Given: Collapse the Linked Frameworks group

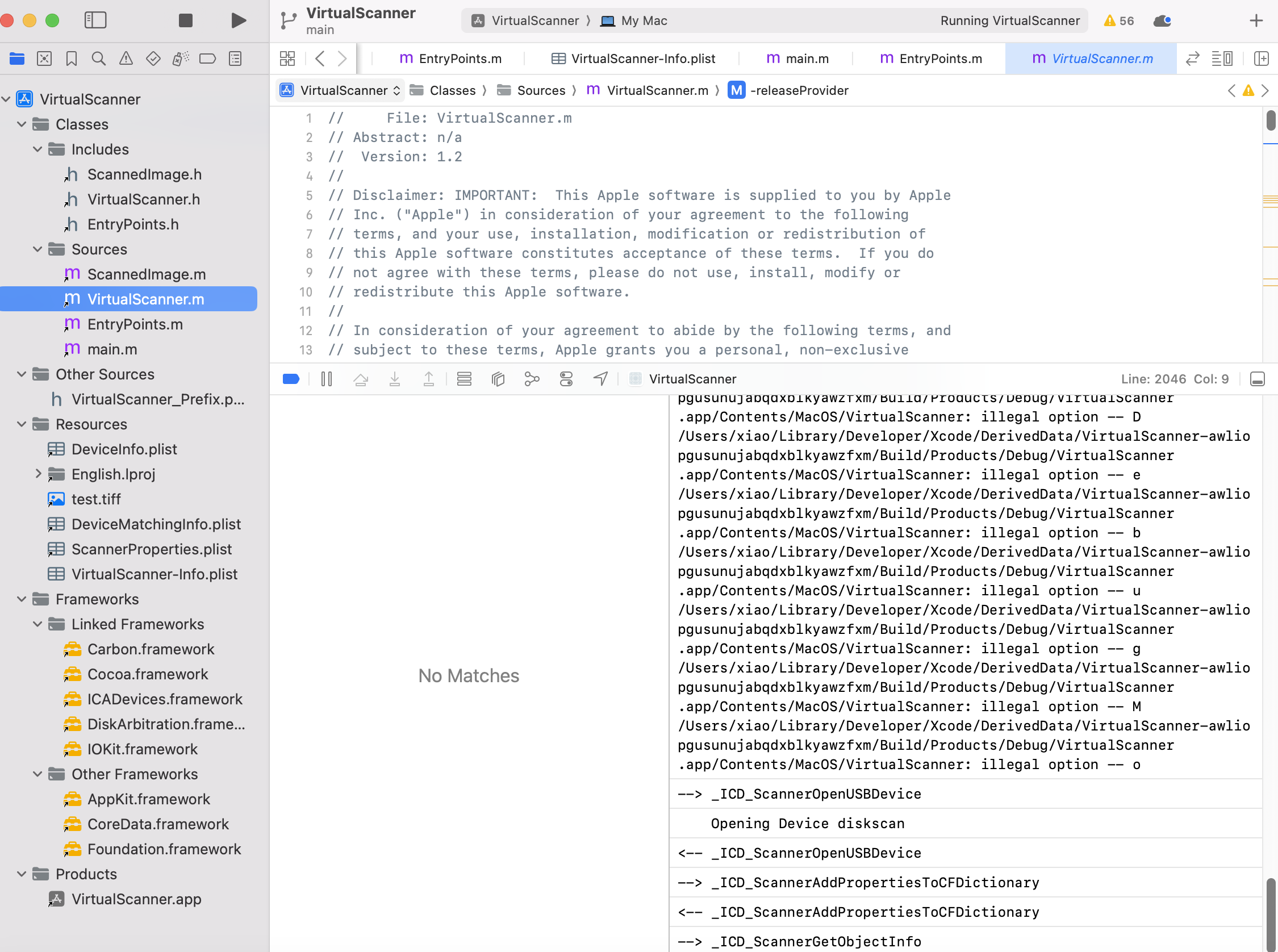Looking at the screenshot, I should (37, 624).
